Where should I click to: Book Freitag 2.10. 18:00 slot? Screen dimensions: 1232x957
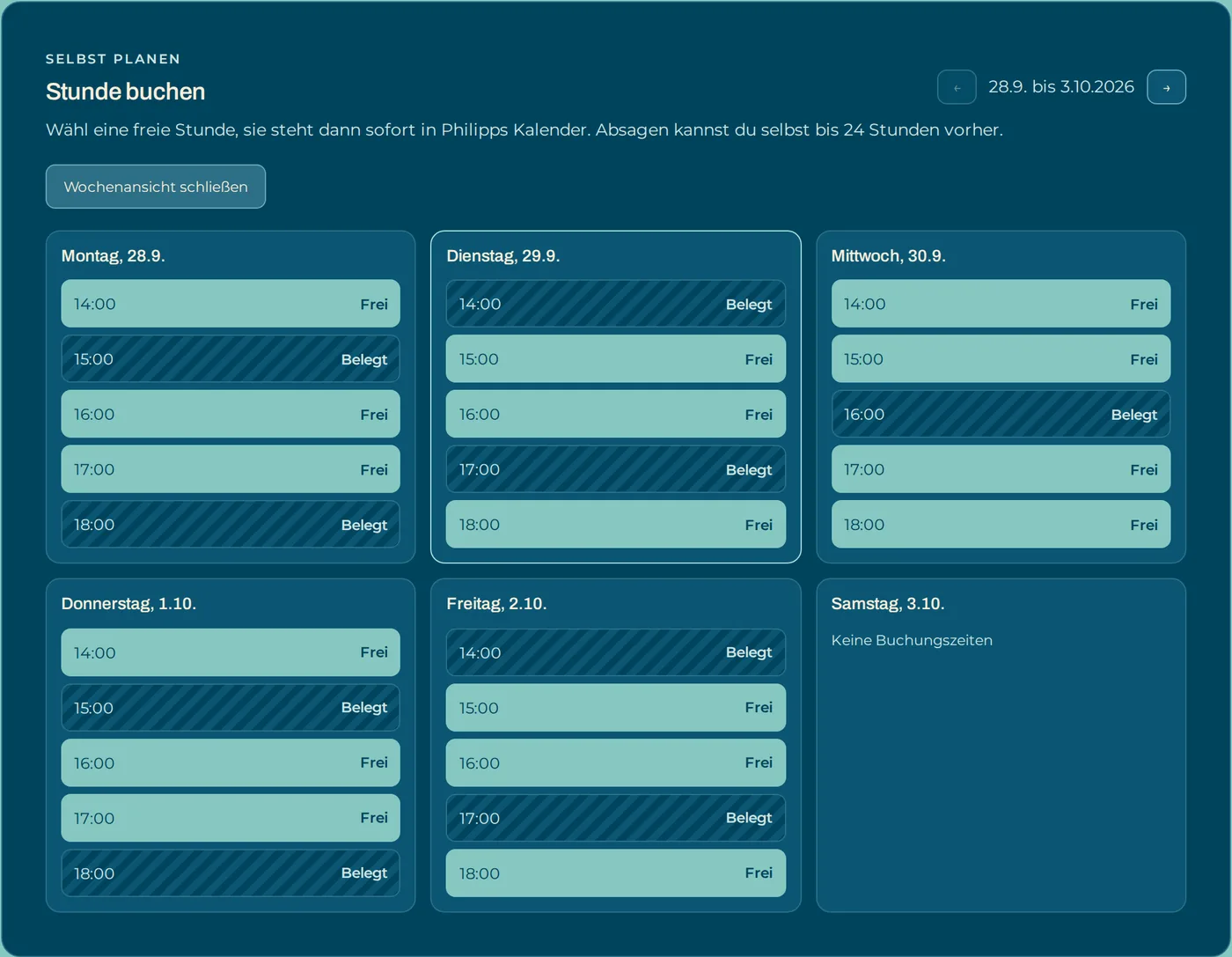[x=616, y=873]
